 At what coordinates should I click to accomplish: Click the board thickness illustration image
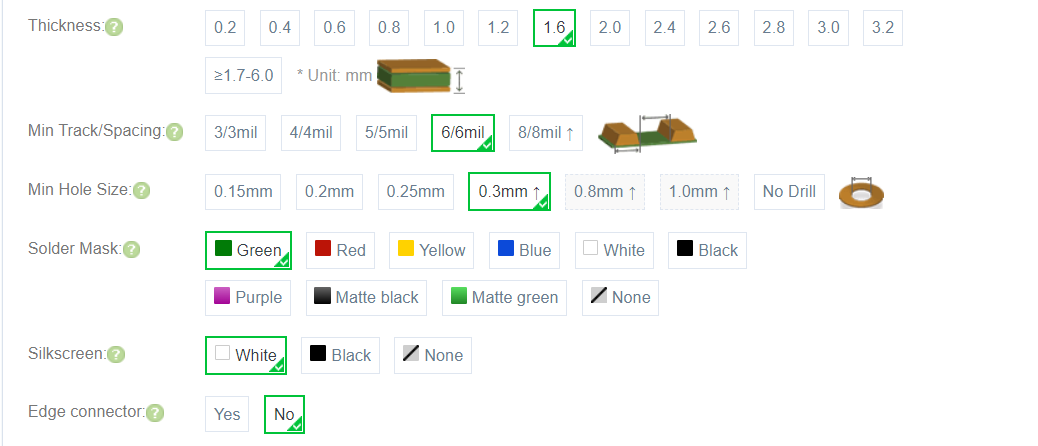[421, 75]
